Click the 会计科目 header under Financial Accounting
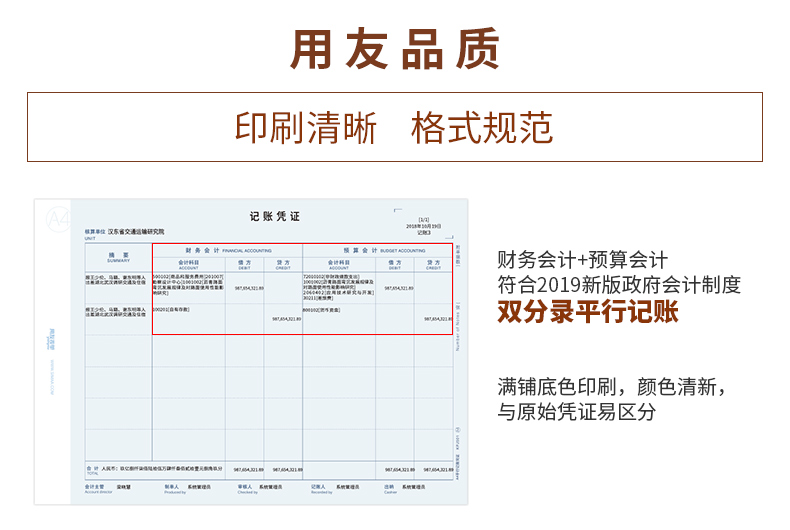790x530 pixels. [188, 264]
